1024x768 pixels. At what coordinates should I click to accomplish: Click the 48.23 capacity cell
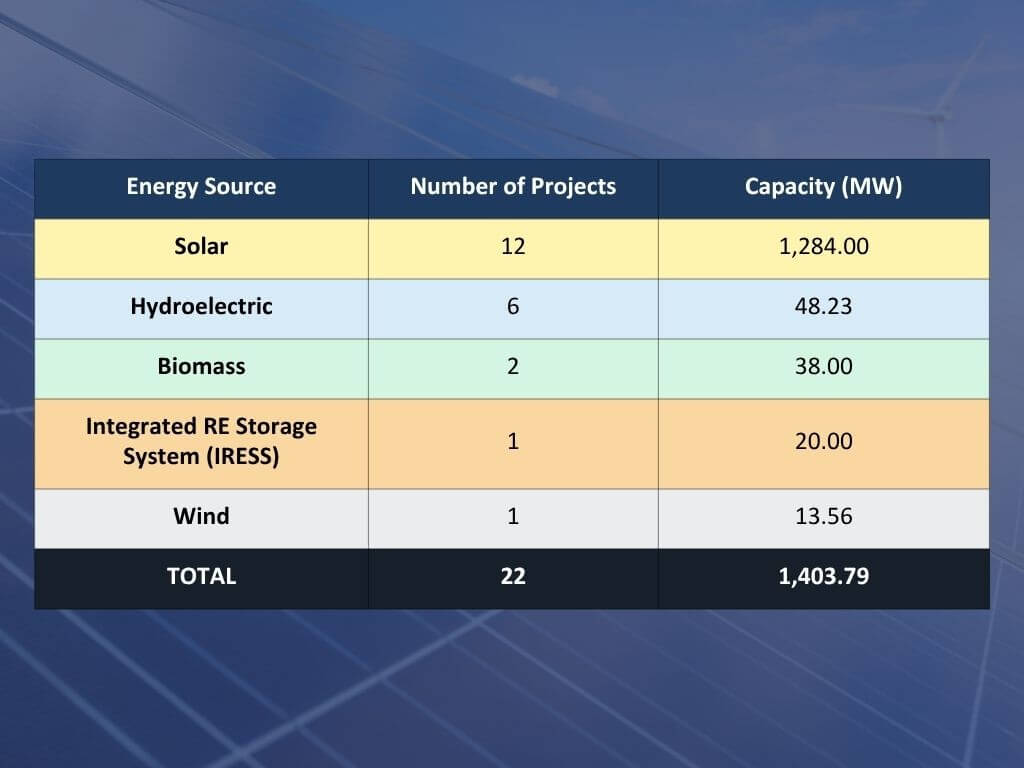(x=823, y=307)
